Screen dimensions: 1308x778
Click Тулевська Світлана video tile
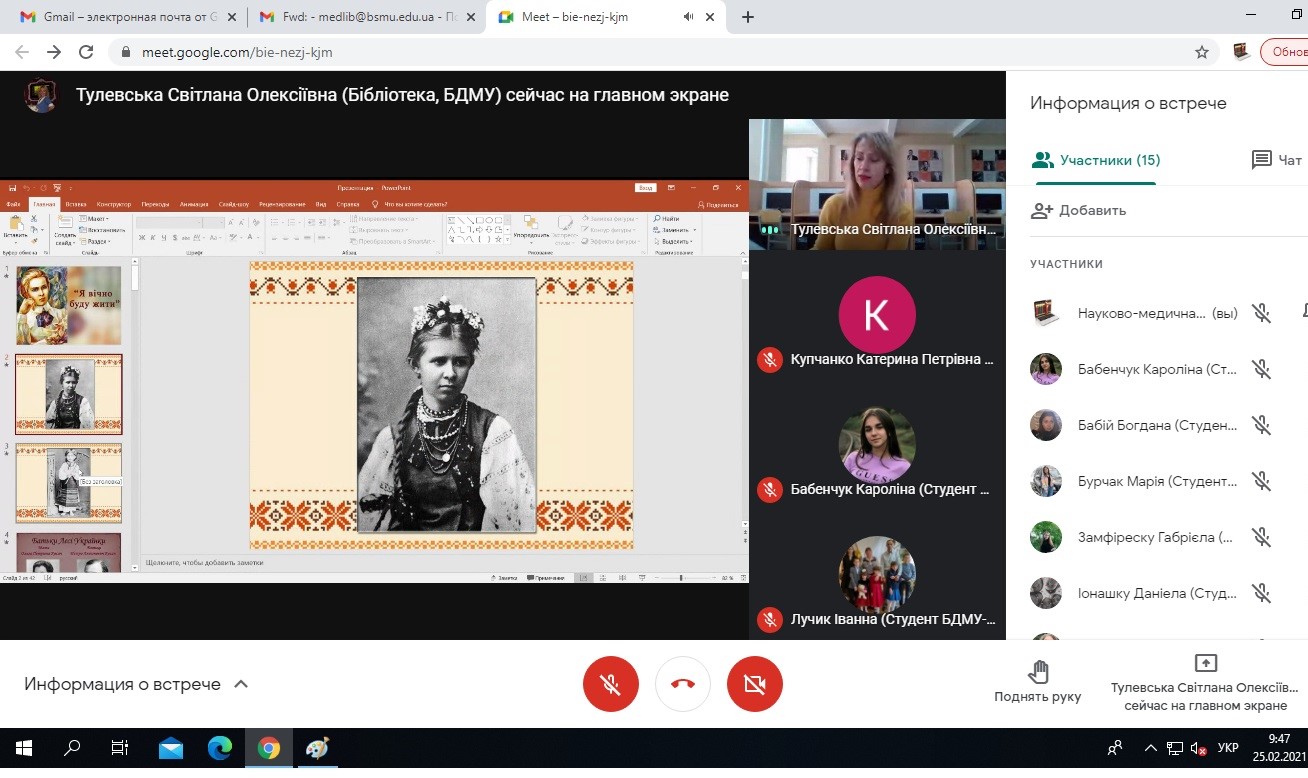click(x=877, y=184)
